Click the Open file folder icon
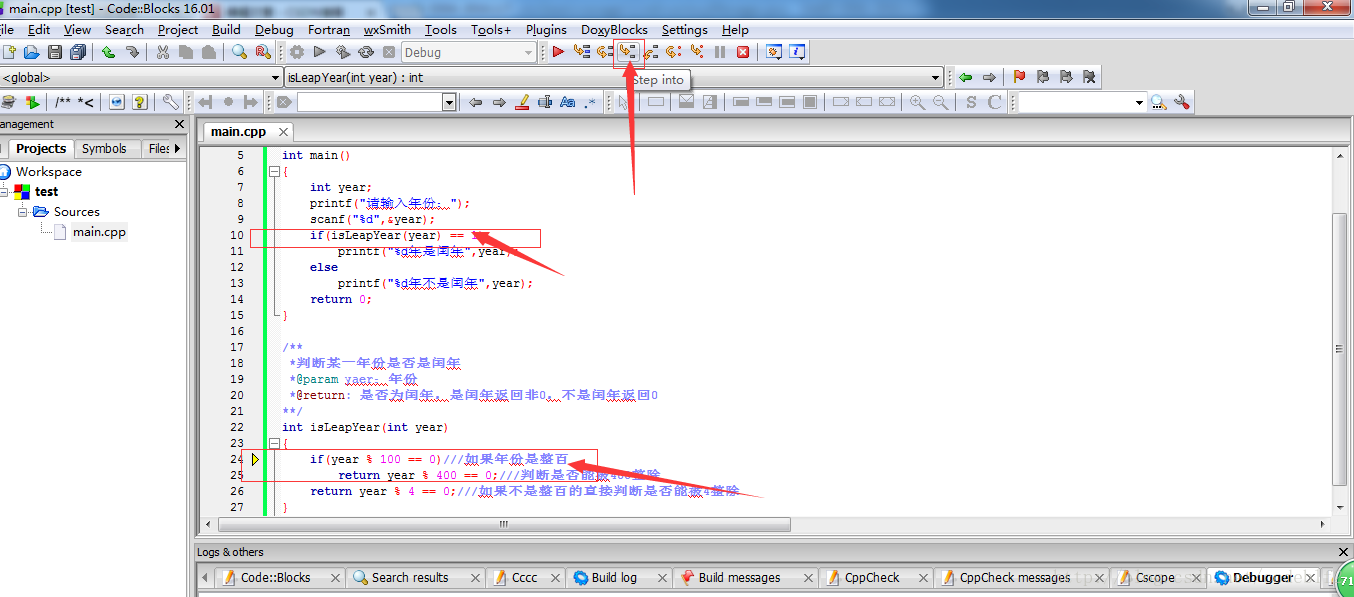Viewport: 1354px width, 597px height. [32, 52]
